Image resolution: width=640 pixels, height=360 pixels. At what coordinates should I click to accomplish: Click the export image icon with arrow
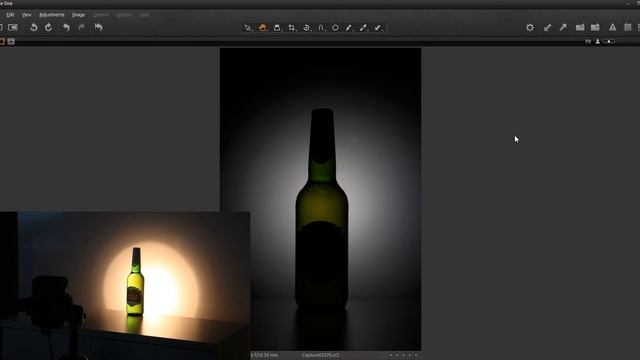pos(595,27)
